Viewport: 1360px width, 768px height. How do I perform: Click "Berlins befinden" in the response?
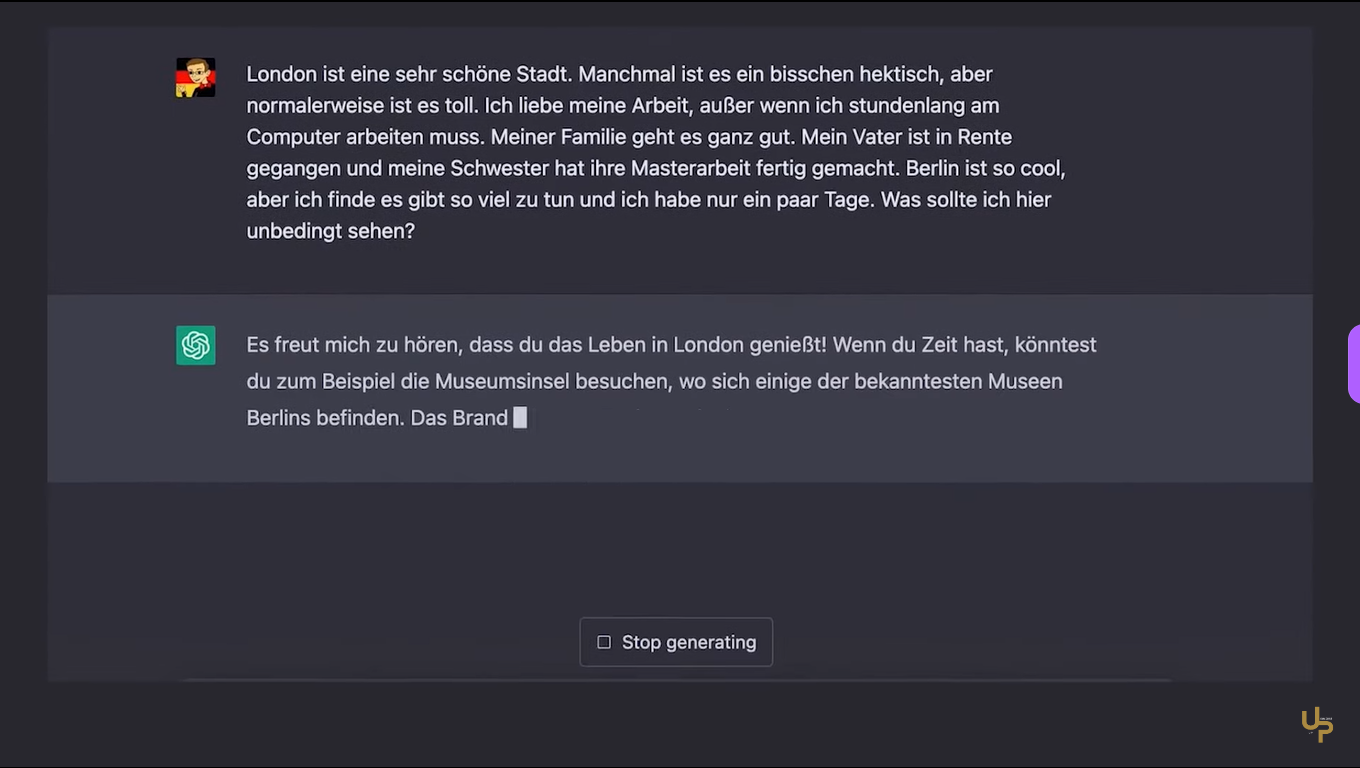(x=325, y=418)
